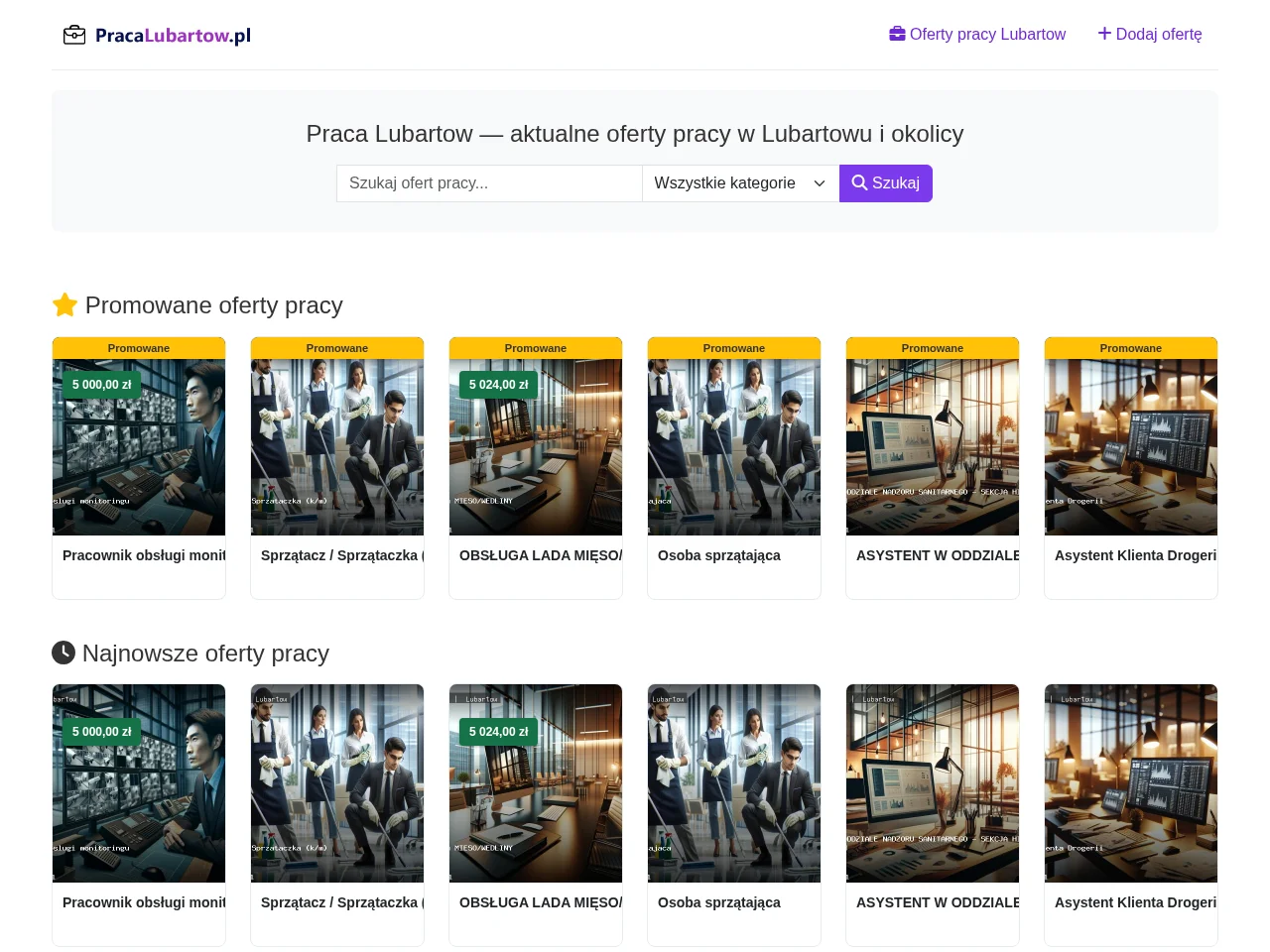Click the PracaLubartow.pl briefcase logo
The height and width of the screenshot is (952, 1270).
[157, 36]
